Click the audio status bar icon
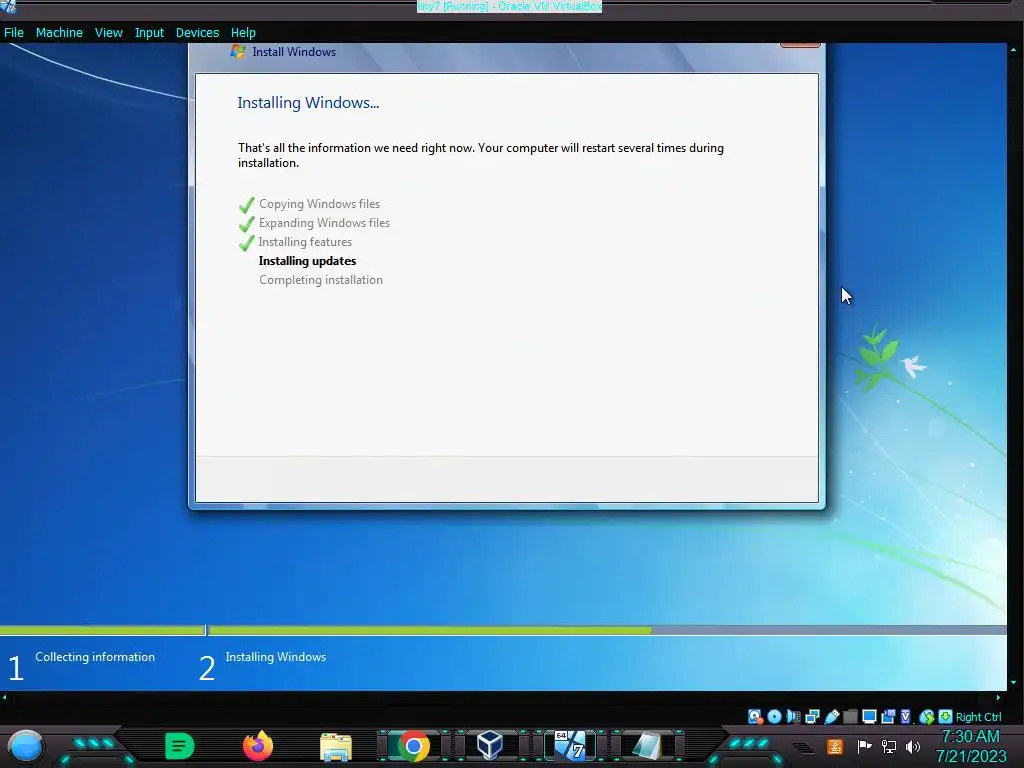 [793, 716]
